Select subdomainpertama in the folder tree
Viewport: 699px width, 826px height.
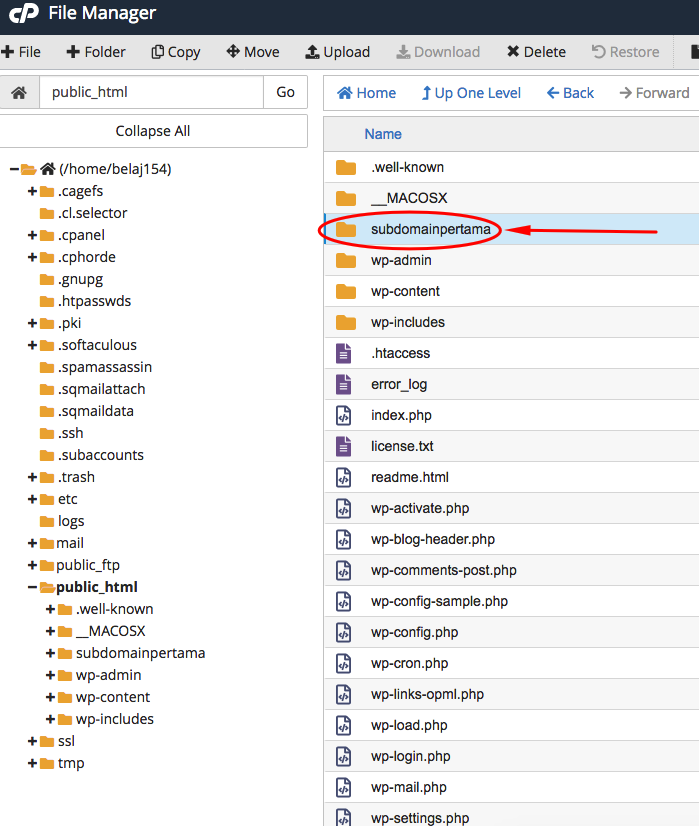[141, 653]
